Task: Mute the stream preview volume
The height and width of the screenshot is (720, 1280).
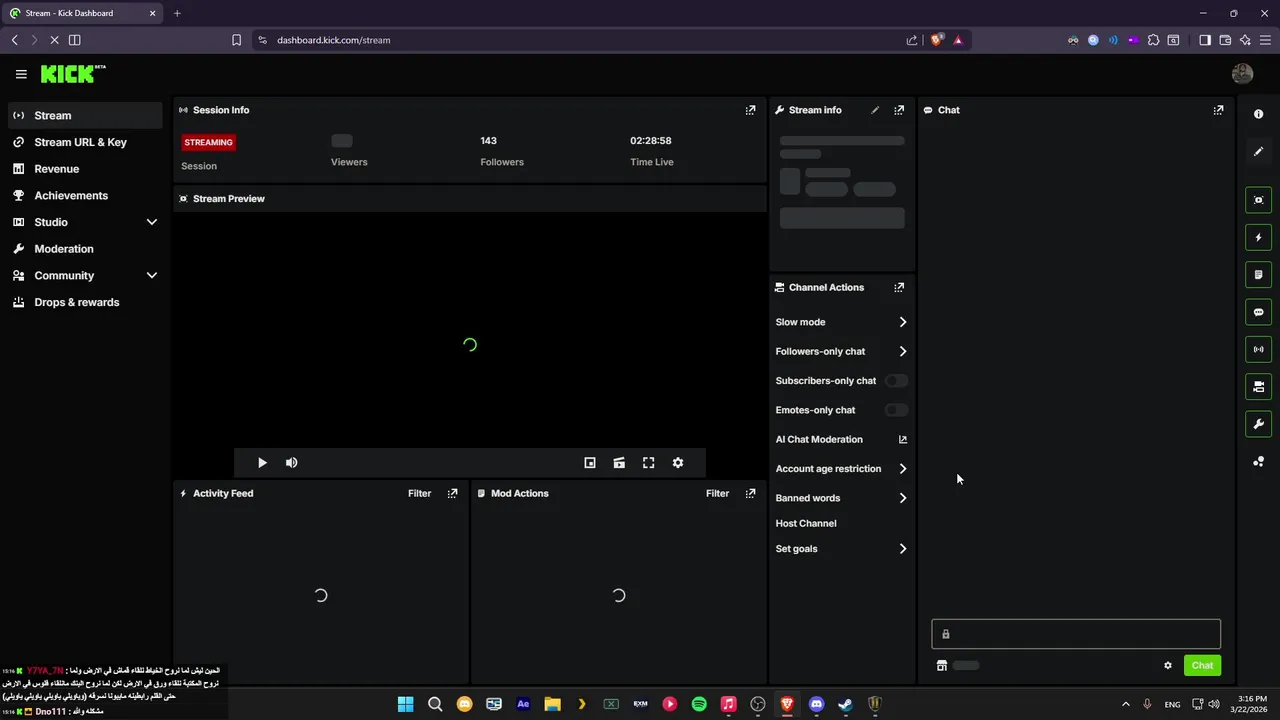Action: click(291, 462)
